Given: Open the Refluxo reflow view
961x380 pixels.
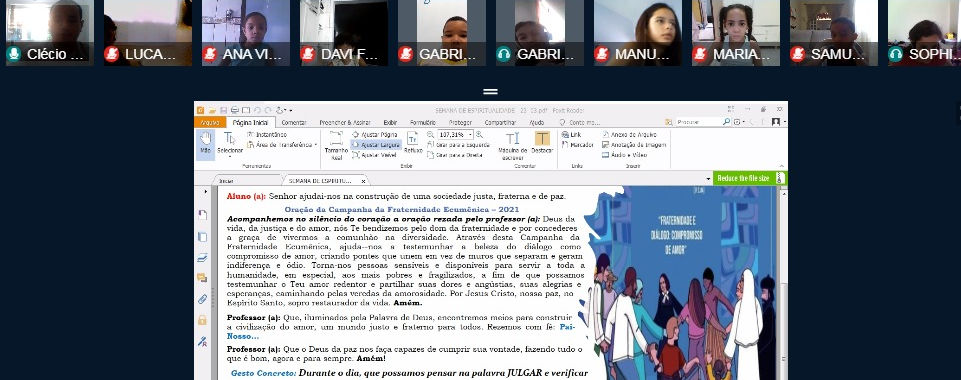Looking at the screenshot, I should click(x=413, y=142).
